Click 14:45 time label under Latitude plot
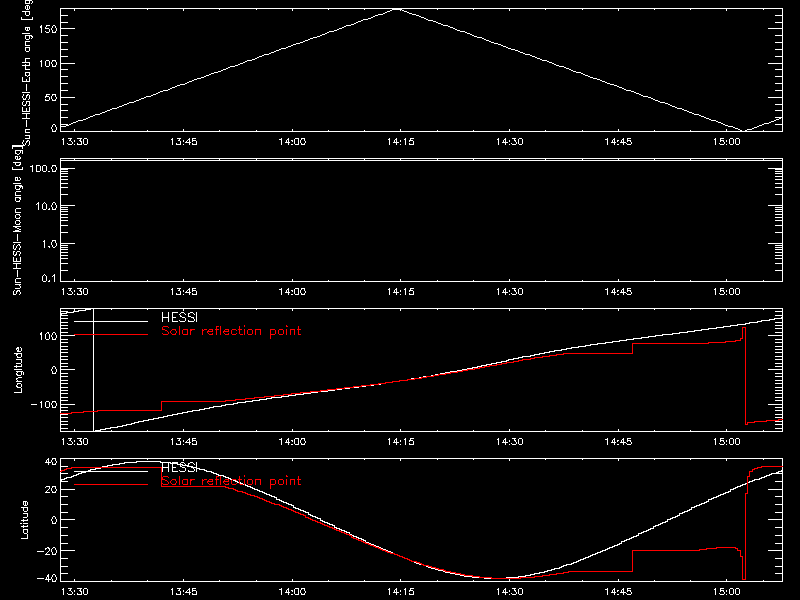 (x=618, y=592)
